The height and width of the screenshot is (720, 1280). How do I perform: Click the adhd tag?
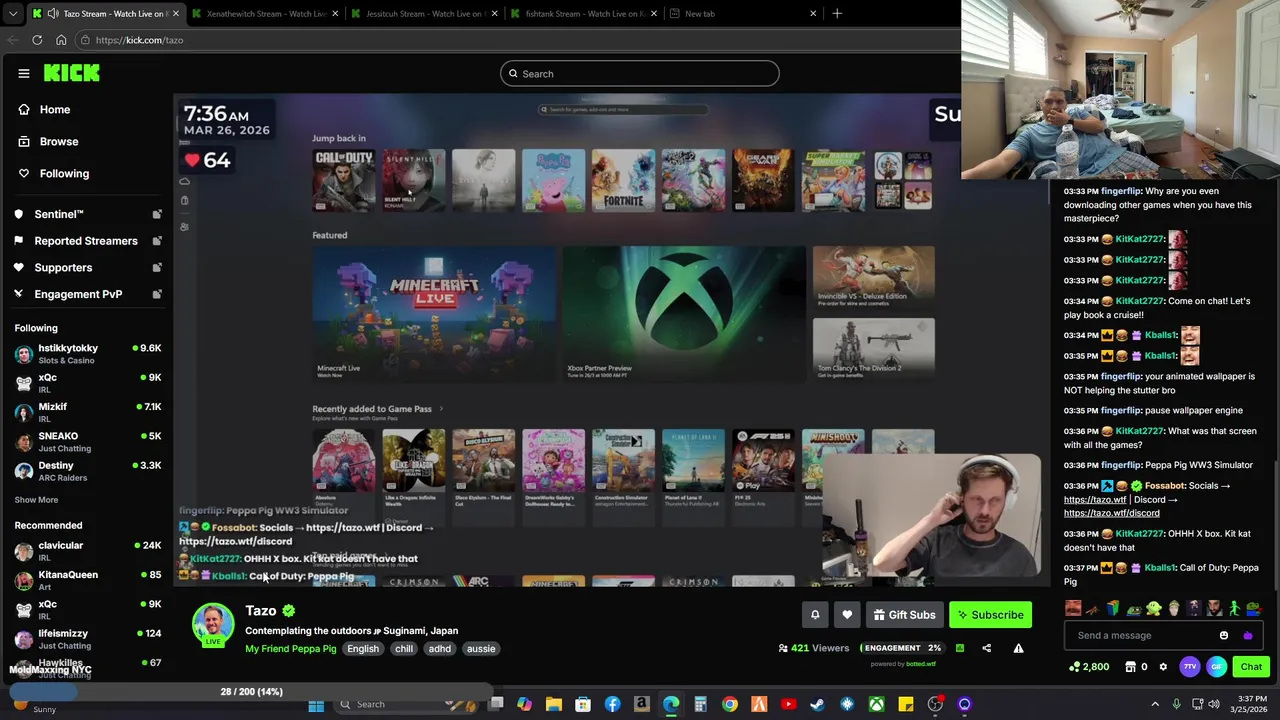coord(440,649)
